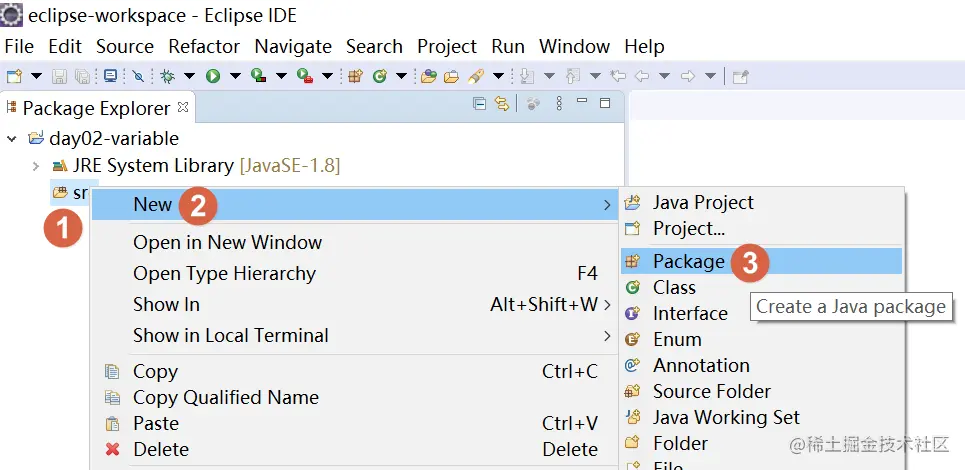Choose Copy Qualified Name
Screen dimensions: 965x470
click(x=354, y=397)
